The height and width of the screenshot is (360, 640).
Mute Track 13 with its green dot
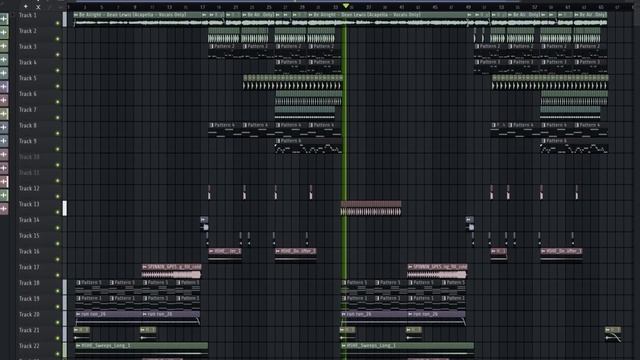tap(58, 212)
